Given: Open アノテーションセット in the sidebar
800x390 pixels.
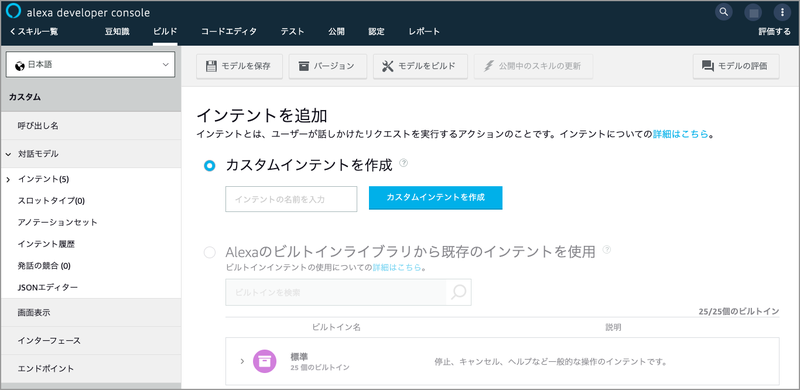Looking at the screenshot, I should click(57, 223).
